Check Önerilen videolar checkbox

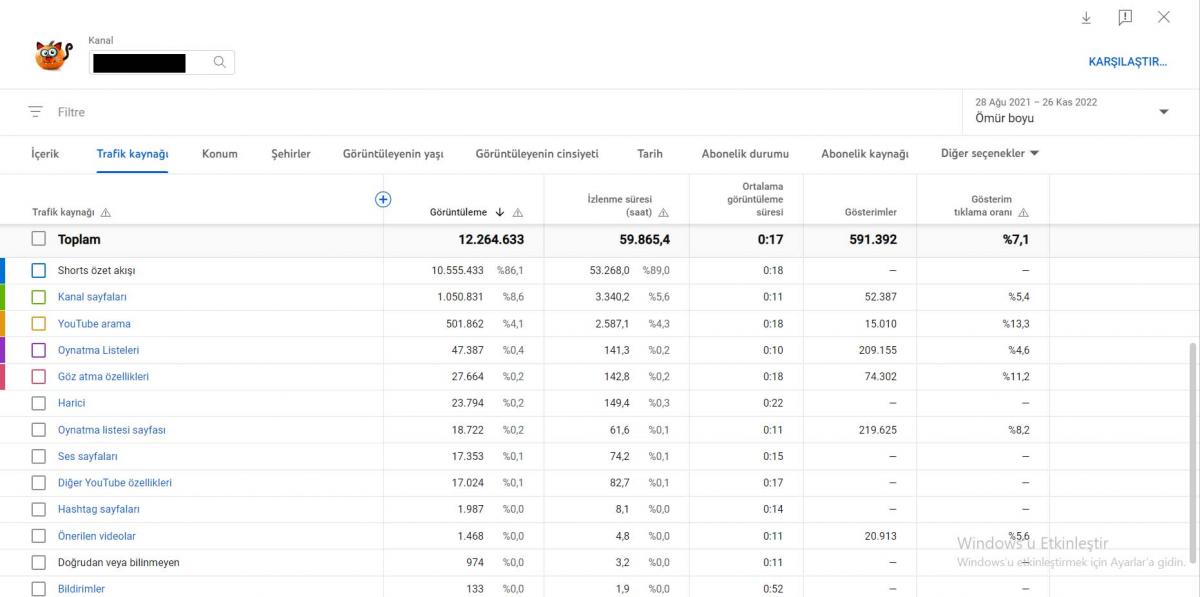[x=38, y=536]
